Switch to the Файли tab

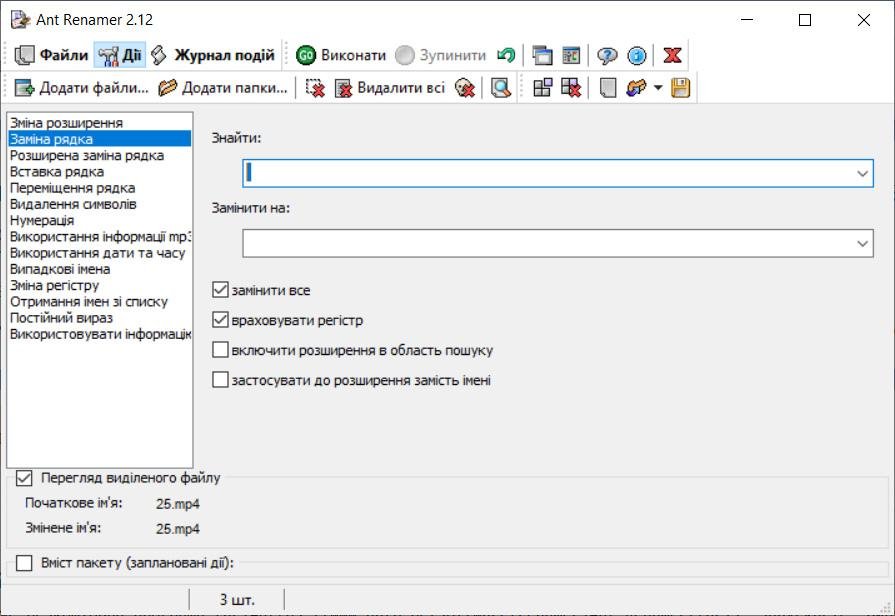[x=51, y=55]
